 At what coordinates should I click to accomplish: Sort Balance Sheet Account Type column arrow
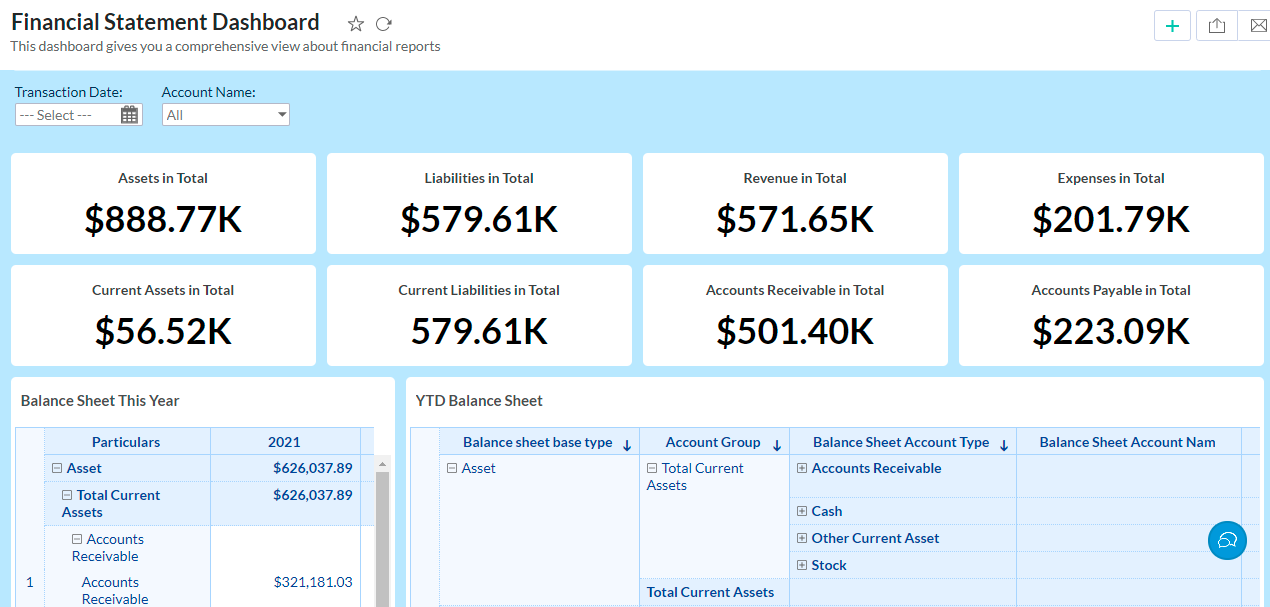click(1004, 445)
